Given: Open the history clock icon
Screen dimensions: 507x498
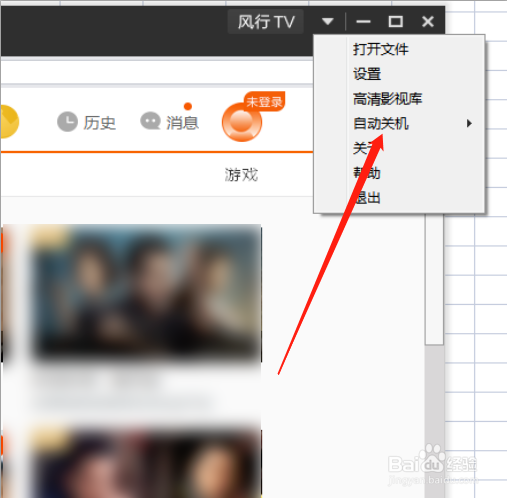Looking at the screenshot, I should tap(67, 122).
